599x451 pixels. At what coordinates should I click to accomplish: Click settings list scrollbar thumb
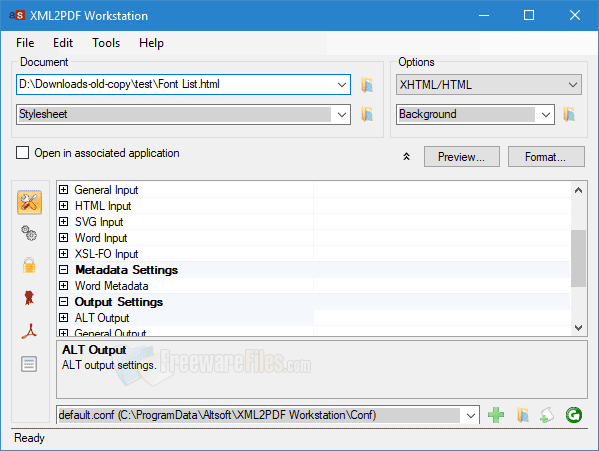578,258
